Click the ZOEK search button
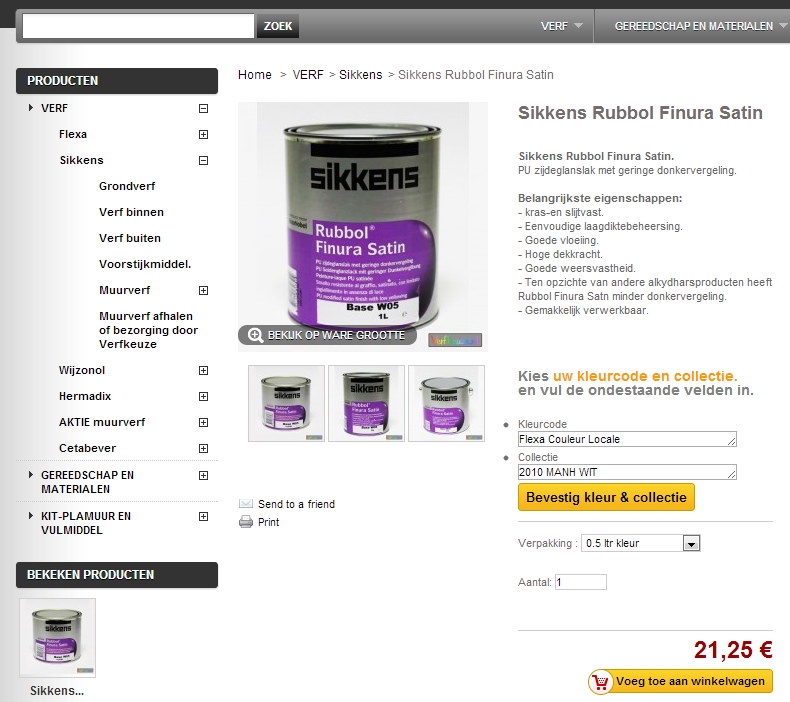Viewport: 790px width, 702px height. pos(278,26)
